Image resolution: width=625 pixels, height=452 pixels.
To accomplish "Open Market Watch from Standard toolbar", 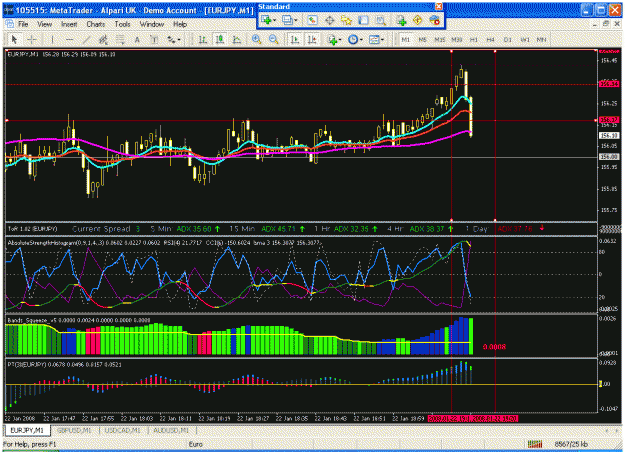I will (312, 20).
